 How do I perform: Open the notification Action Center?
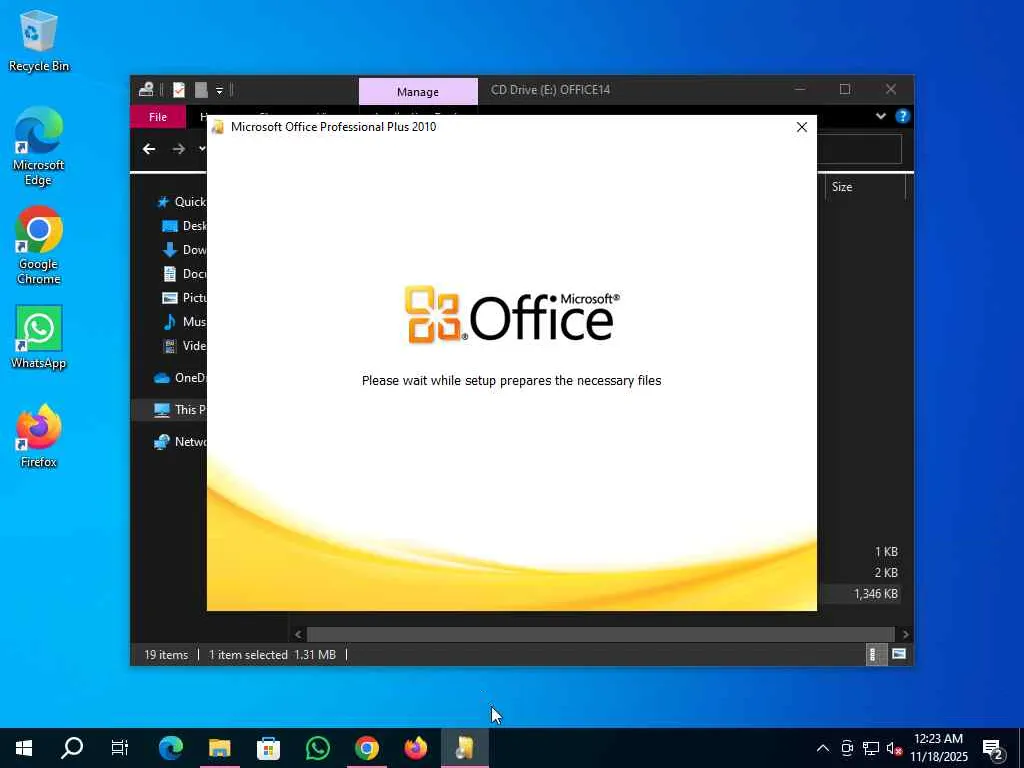993,749
